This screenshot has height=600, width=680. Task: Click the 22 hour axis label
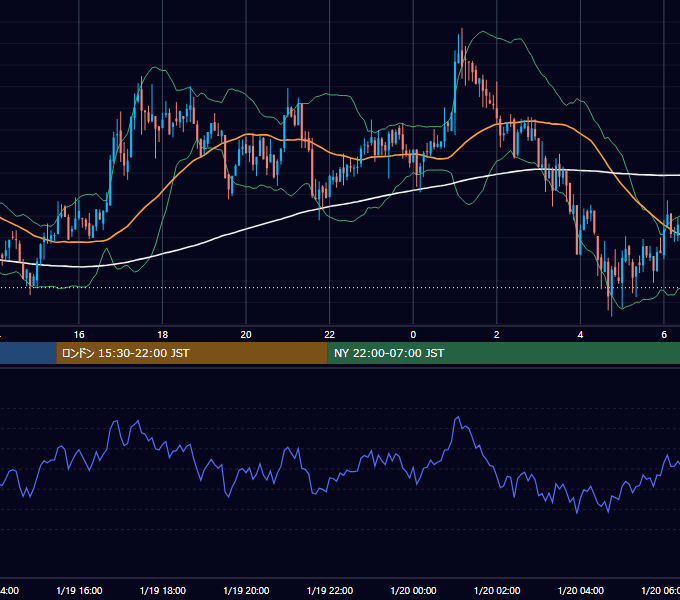point(330,335)
